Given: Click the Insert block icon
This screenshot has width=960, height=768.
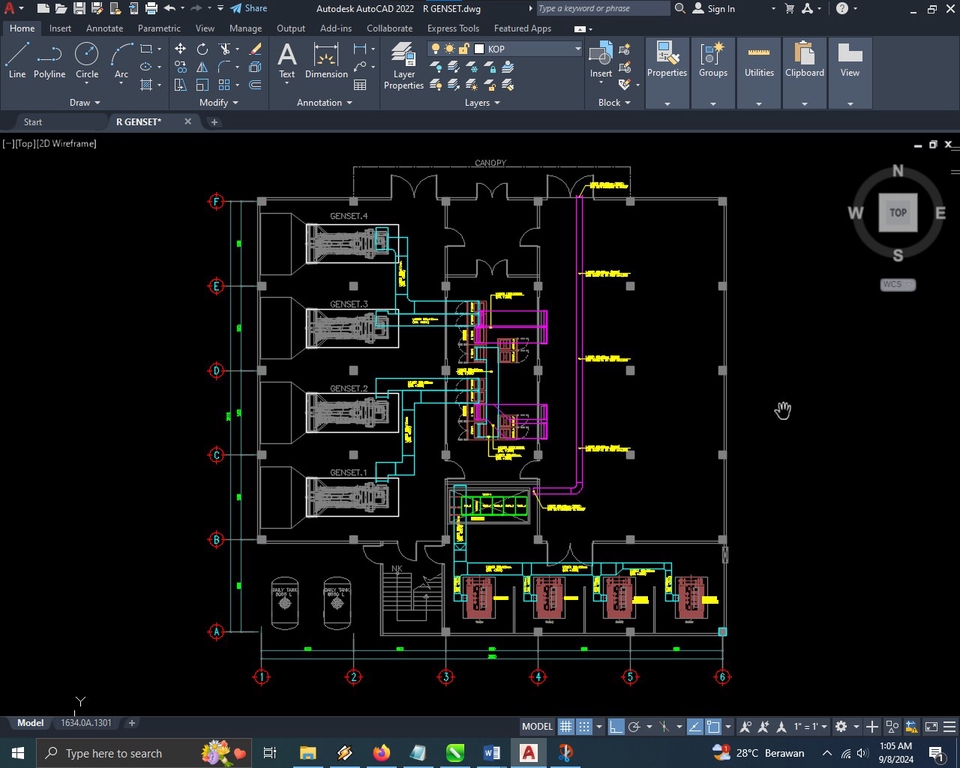Looking at the screenshot, I should 601,61.
